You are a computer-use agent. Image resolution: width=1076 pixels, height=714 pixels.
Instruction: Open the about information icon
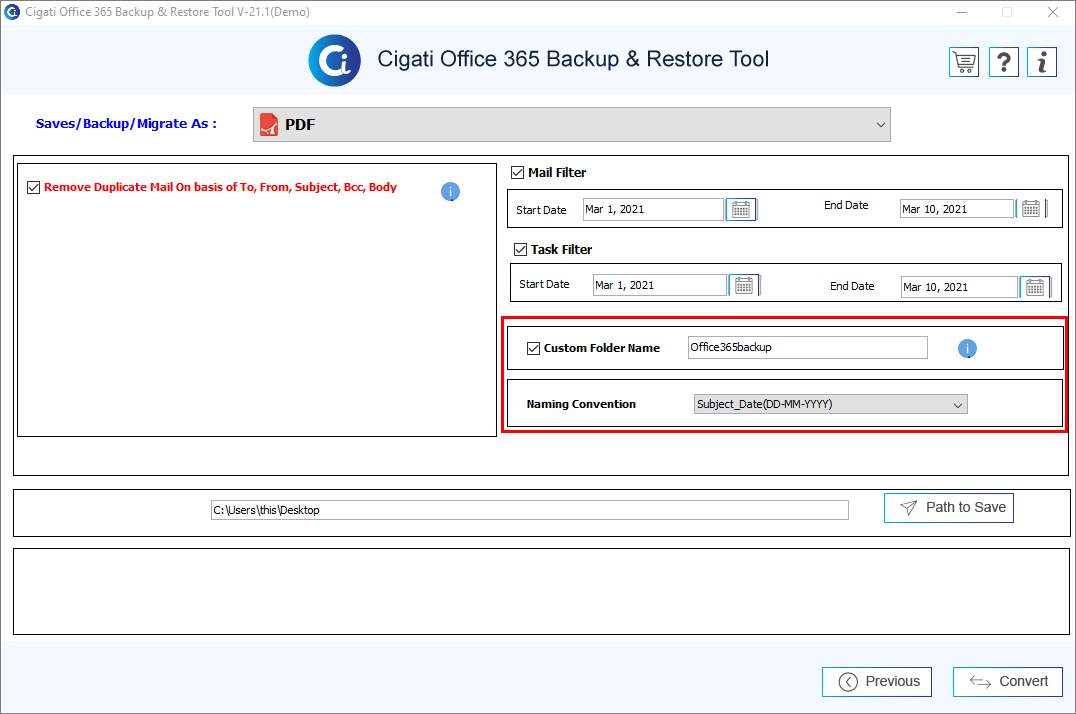coord(1042,62)
